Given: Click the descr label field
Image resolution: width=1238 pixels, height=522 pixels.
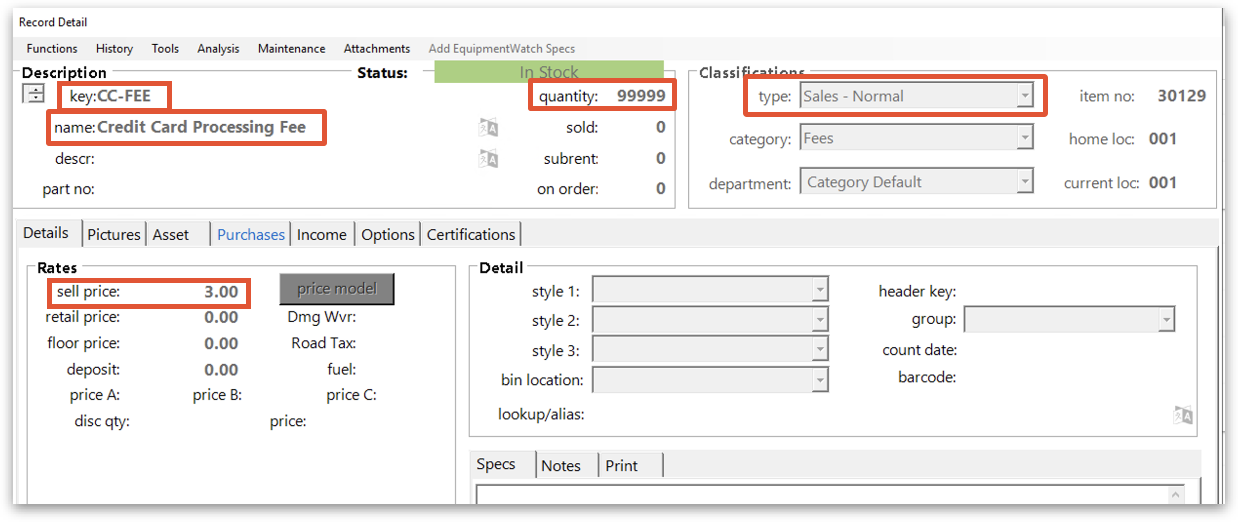Looking at the screenshot, I should (x=75, y=158).
